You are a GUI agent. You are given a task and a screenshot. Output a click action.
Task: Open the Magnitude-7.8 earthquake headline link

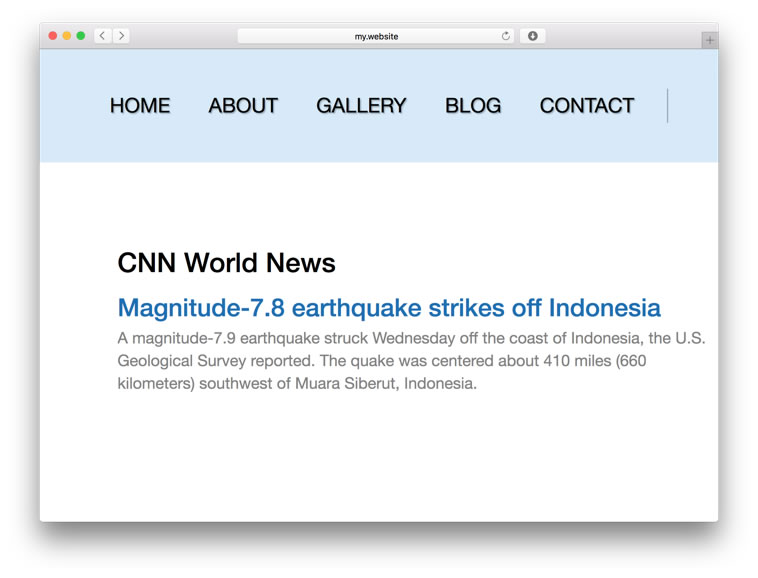389,307
